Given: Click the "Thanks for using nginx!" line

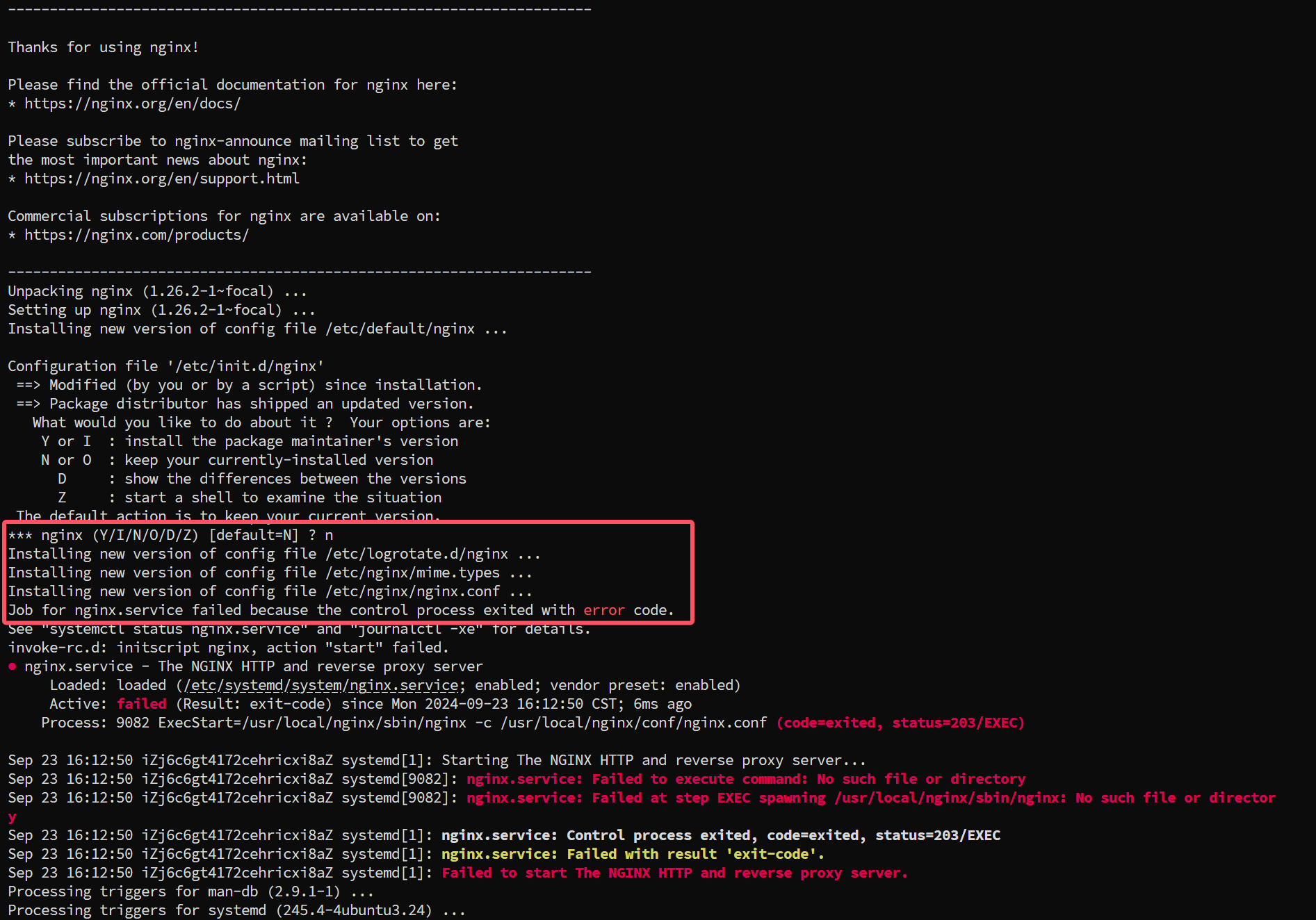Looking at the screenshot, I should pyautogui.click(x=104, y=47).
